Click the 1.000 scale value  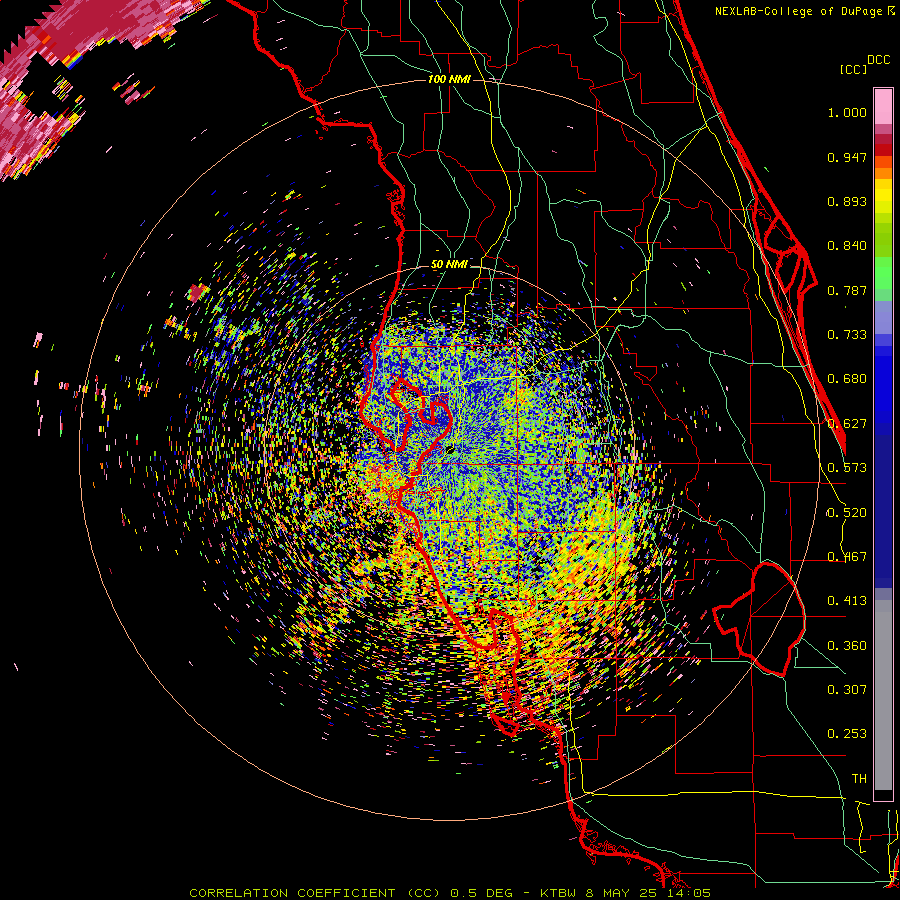(x=847, y=112)
